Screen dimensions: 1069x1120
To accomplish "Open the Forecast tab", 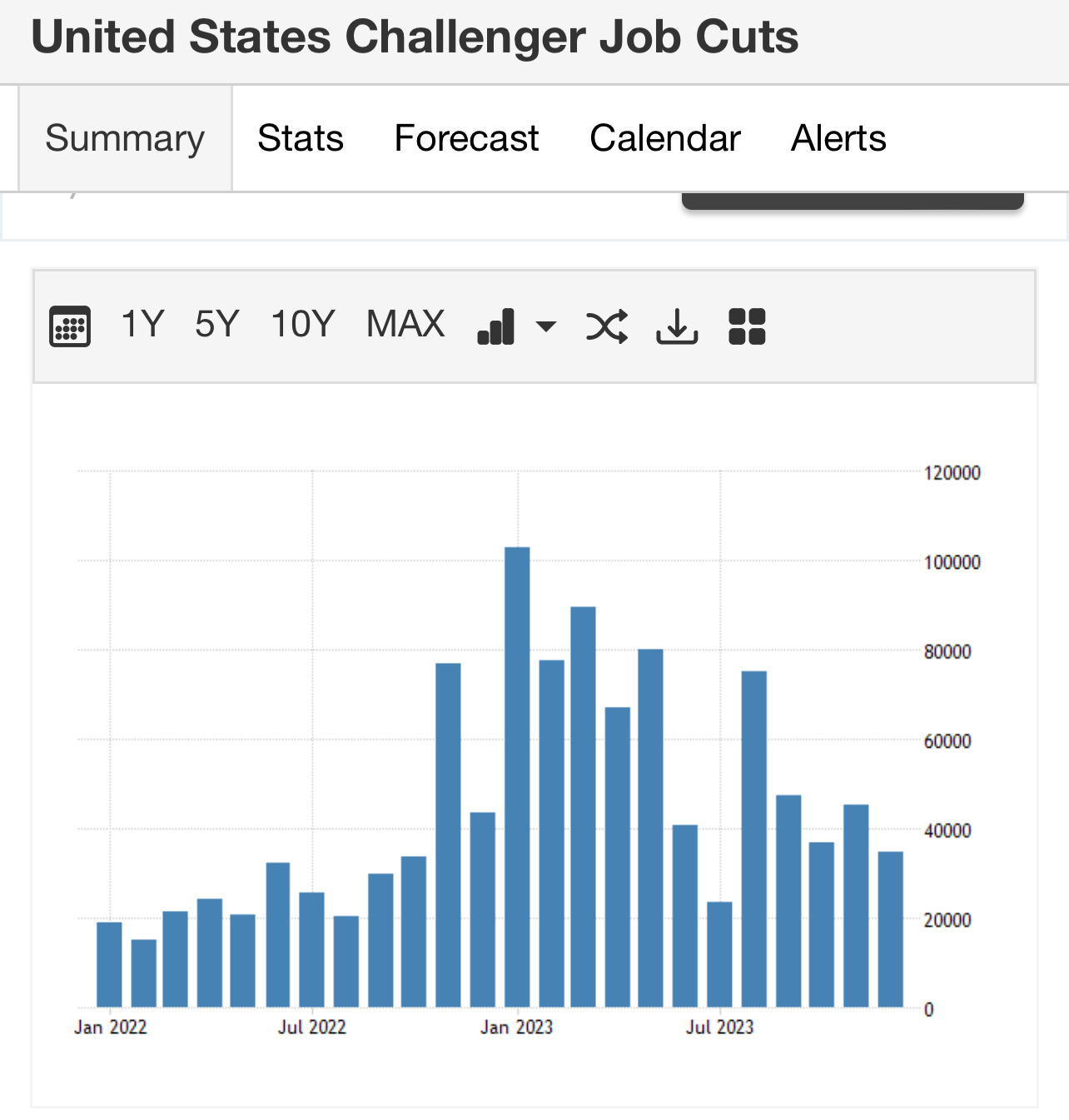I will pos(466,138).
